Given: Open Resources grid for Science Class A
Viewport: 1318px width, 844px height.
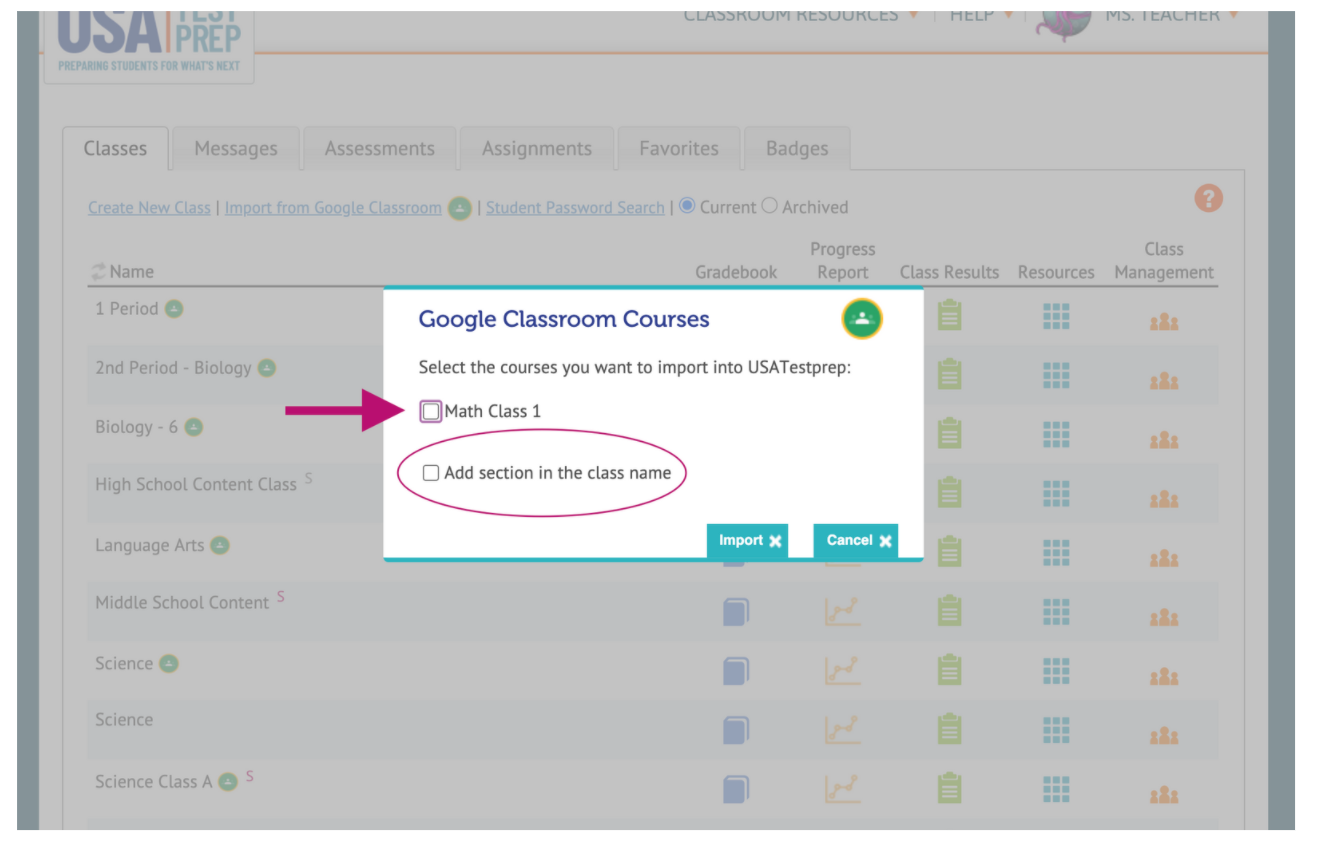Looking at the screenshot, I should 1056,790.
